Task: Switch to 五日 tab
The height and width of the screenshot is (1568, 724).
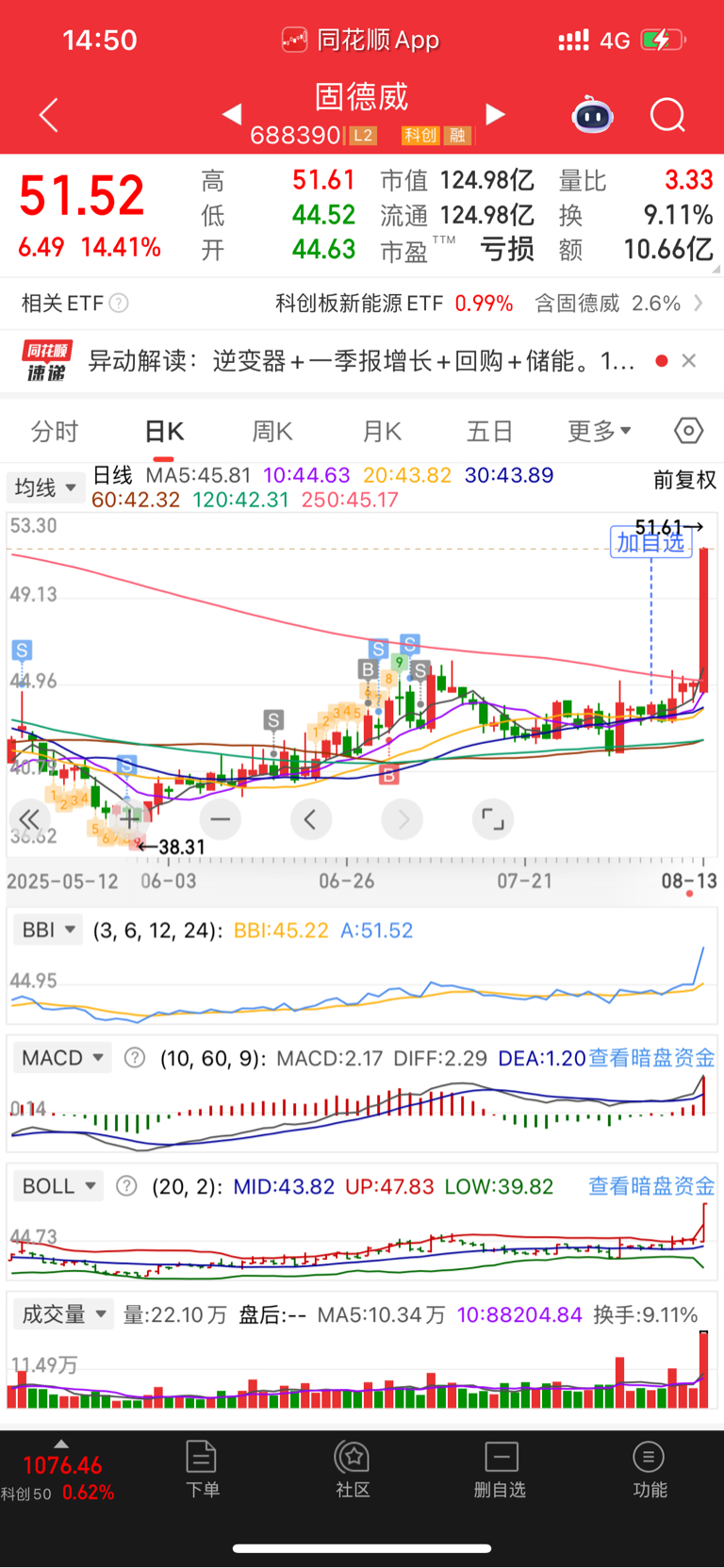Action: click(x=490, y=432)
